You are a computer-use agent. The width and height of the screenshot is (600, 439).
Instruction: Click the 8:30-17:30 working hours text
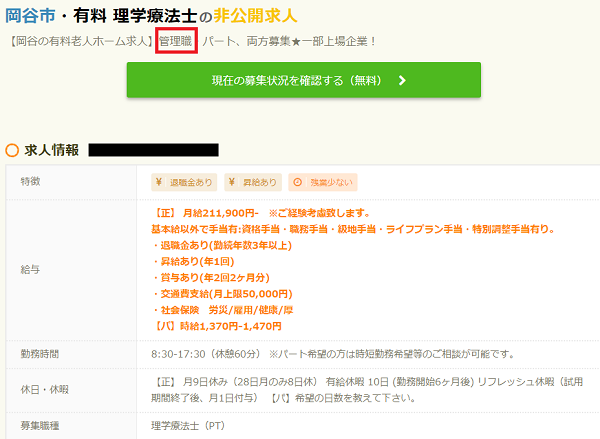332,354
